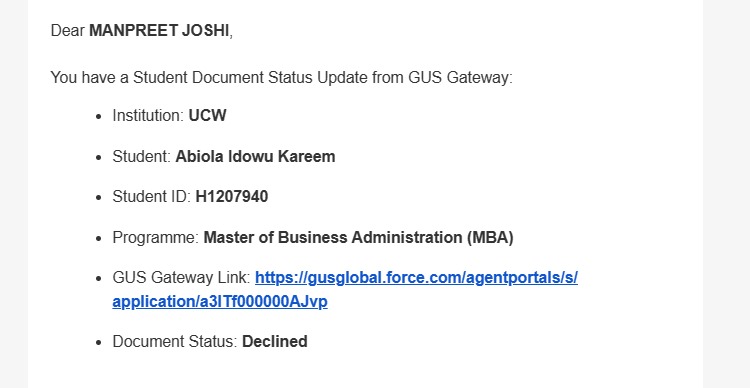Click the "GUS Gateway Link:" label

coord(181,277)
